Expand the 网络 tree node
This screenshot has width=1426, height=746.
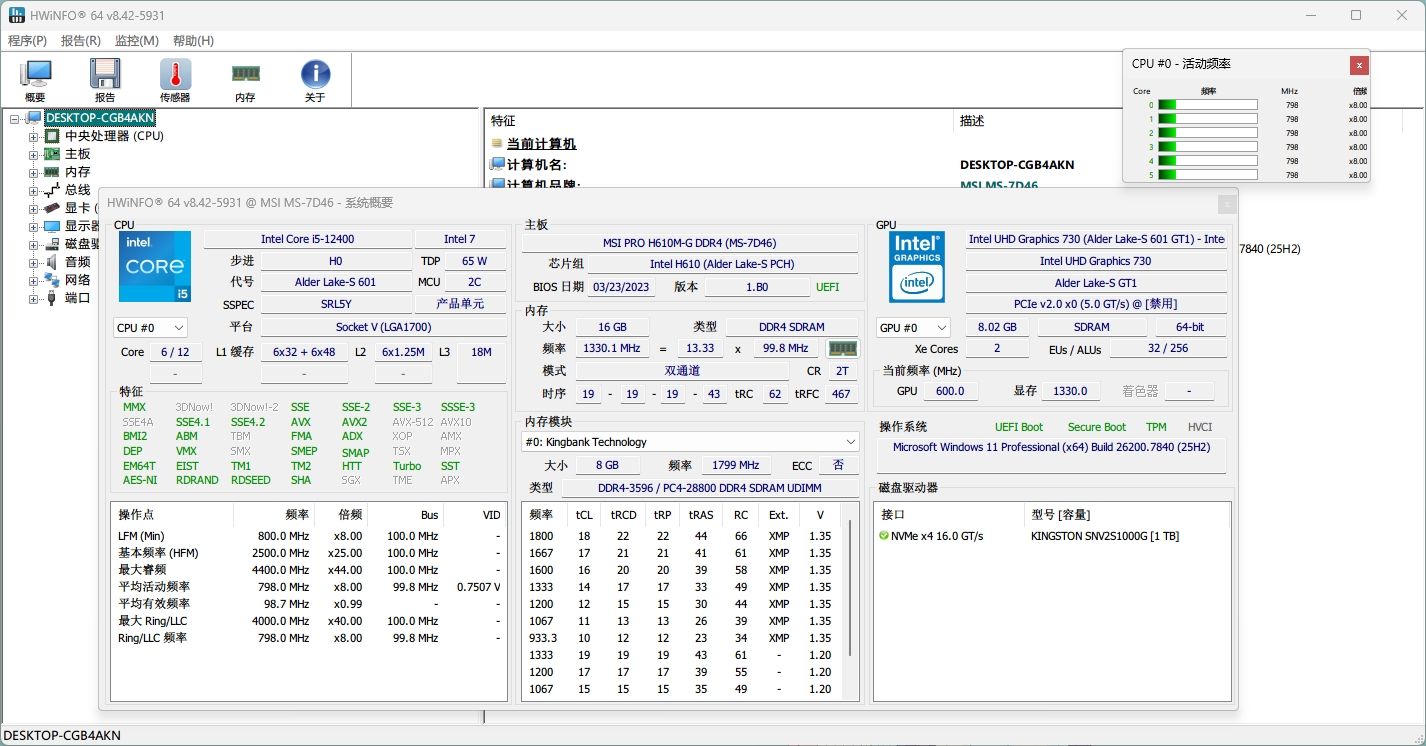[33, 281]
